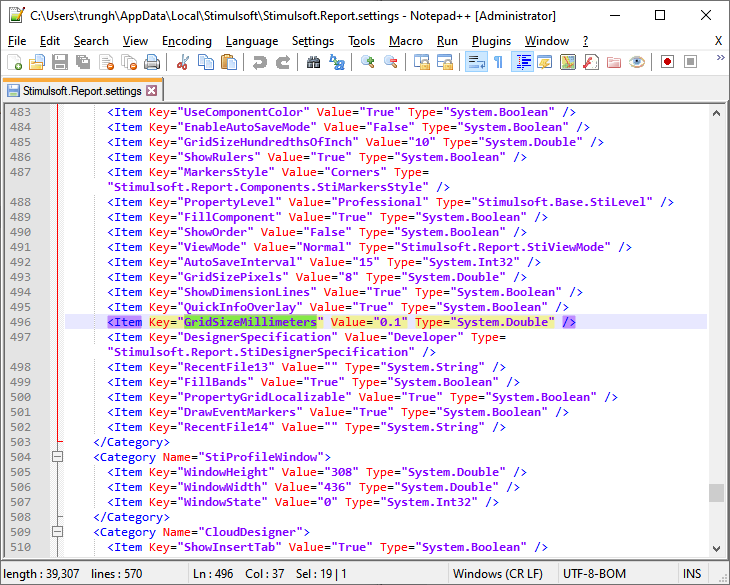This screenshot has height=585, width=730.
Task: Toggle Synchronize Horizontal Scrolling
Action: point(445,62)
